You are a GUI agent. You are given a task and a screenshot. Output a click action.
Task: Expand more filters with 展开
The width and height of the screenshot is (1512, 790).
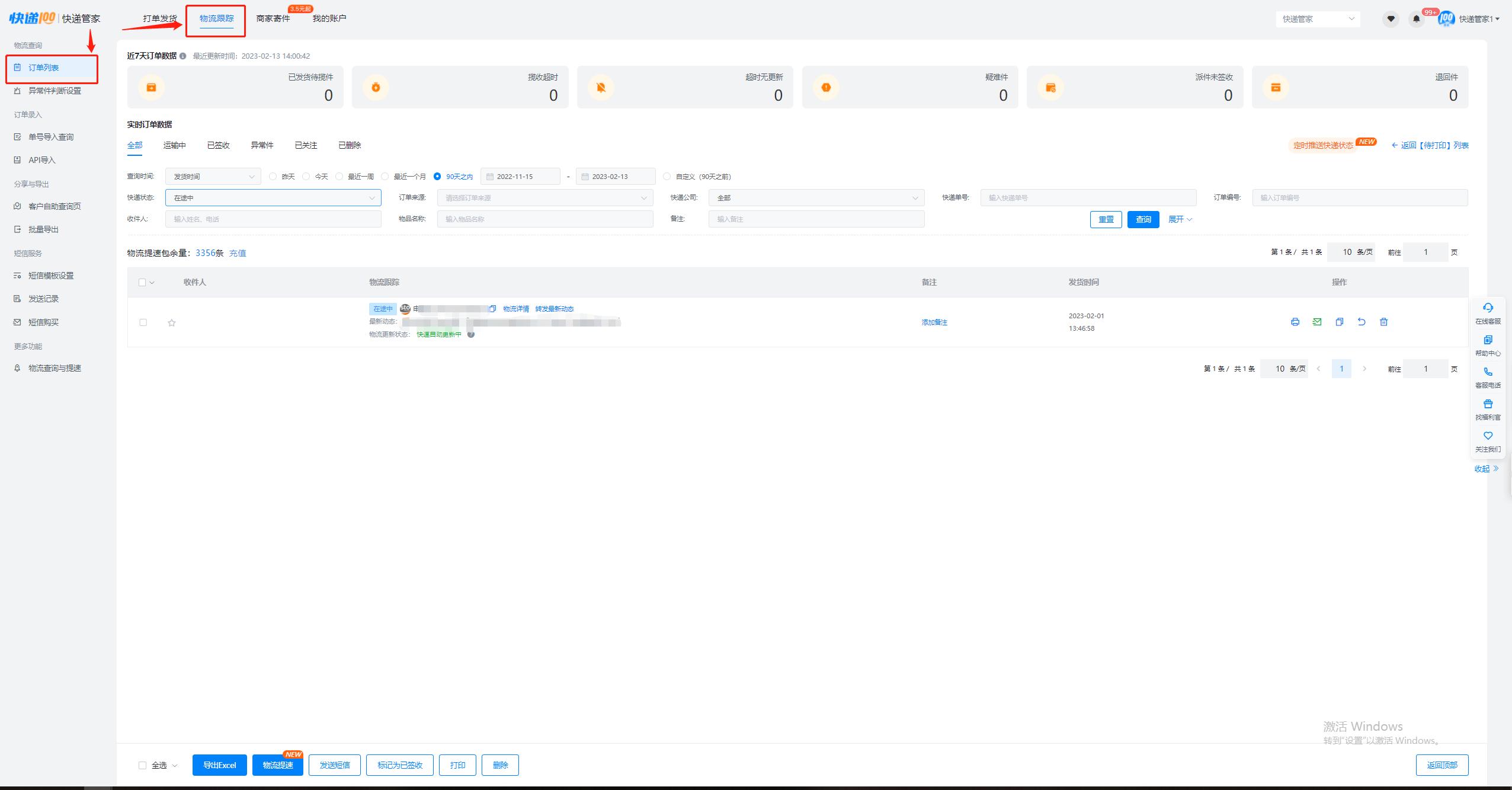pos(1180,219)
